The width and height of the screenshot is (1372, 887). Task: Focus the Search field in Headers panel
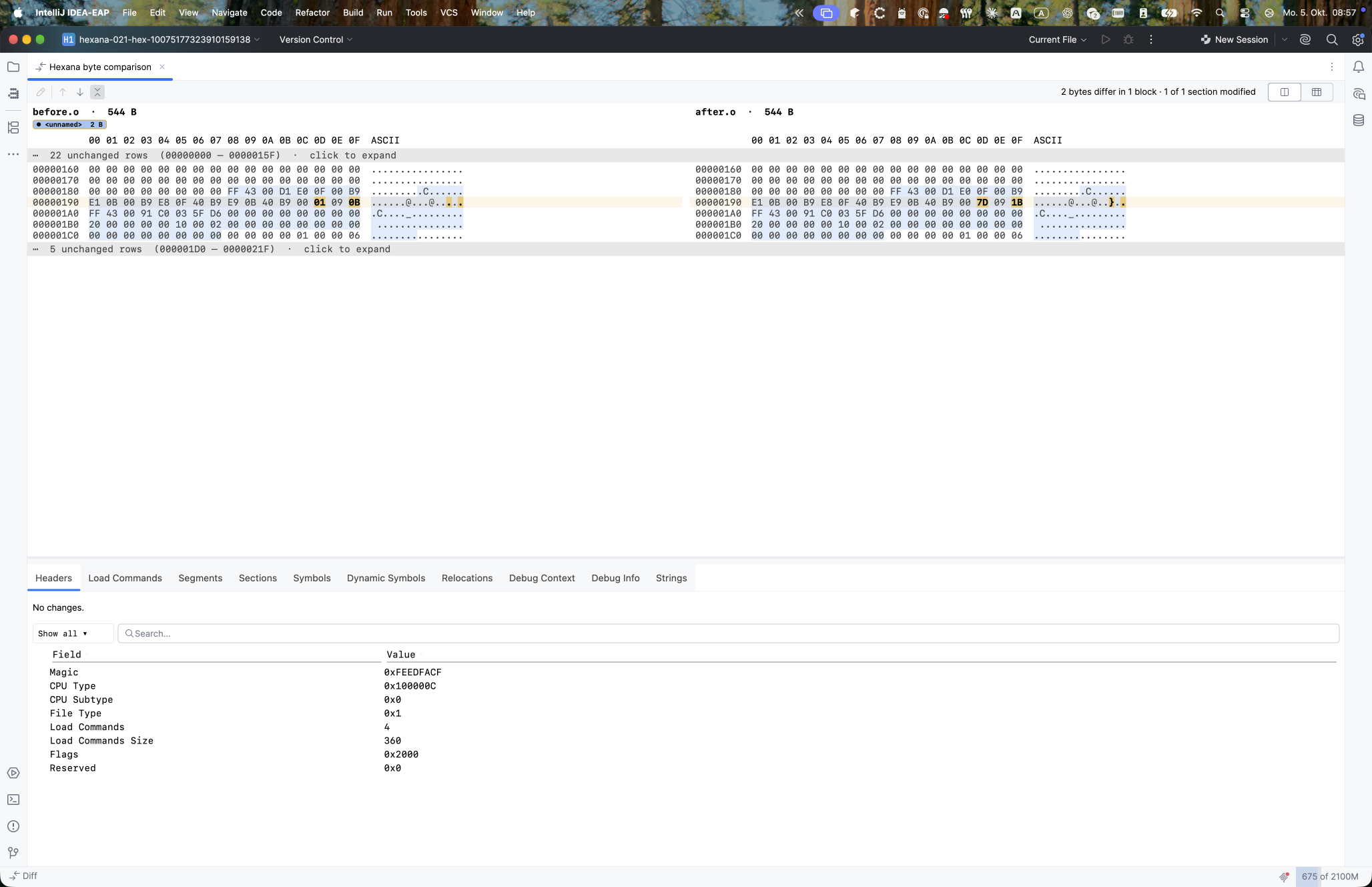pyautogui.click(x=728, y=633)
